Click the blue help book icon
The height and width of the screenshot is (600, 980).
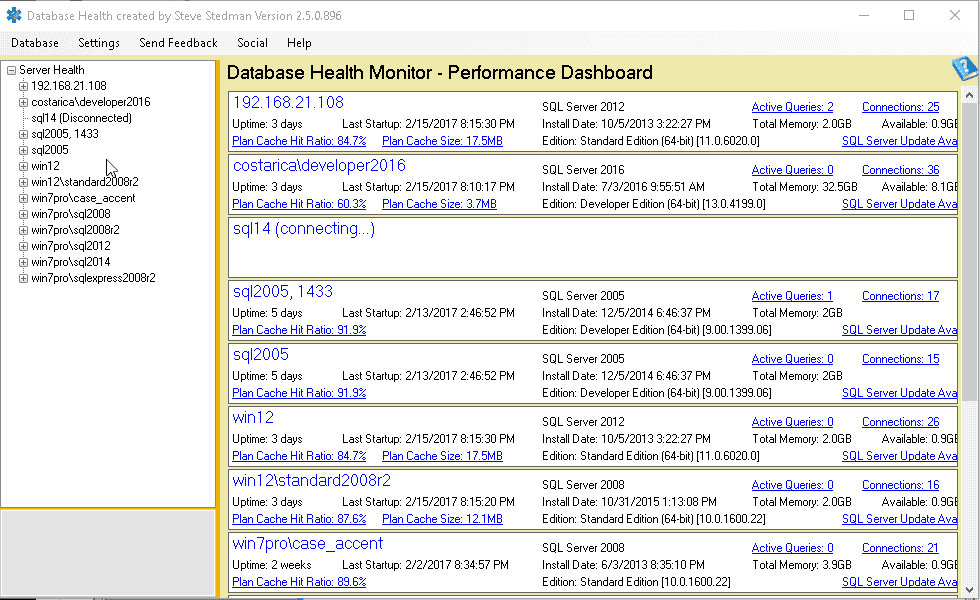pos(965,69)
